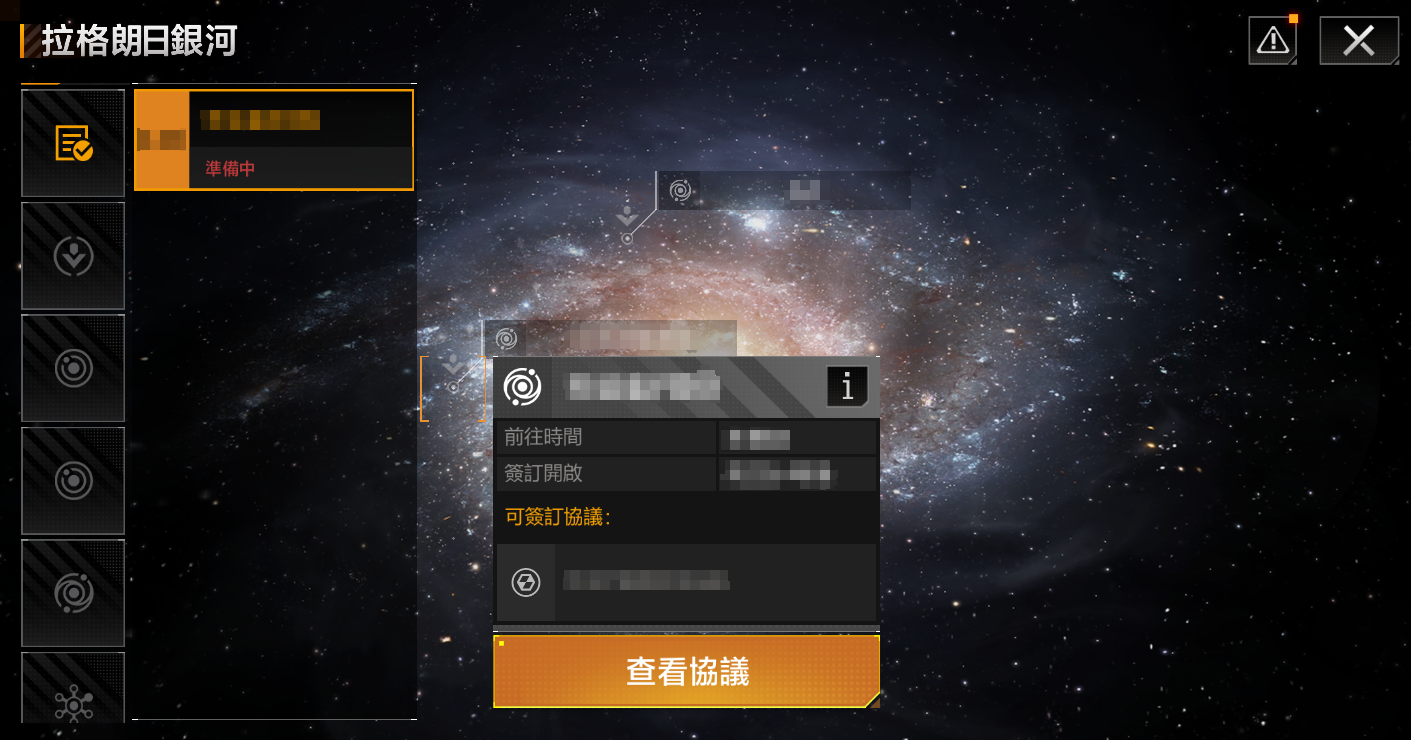1411x740 pixels.
Task: Click the spiral galaxy icon in popup header
Action: (x=522, y=387)
